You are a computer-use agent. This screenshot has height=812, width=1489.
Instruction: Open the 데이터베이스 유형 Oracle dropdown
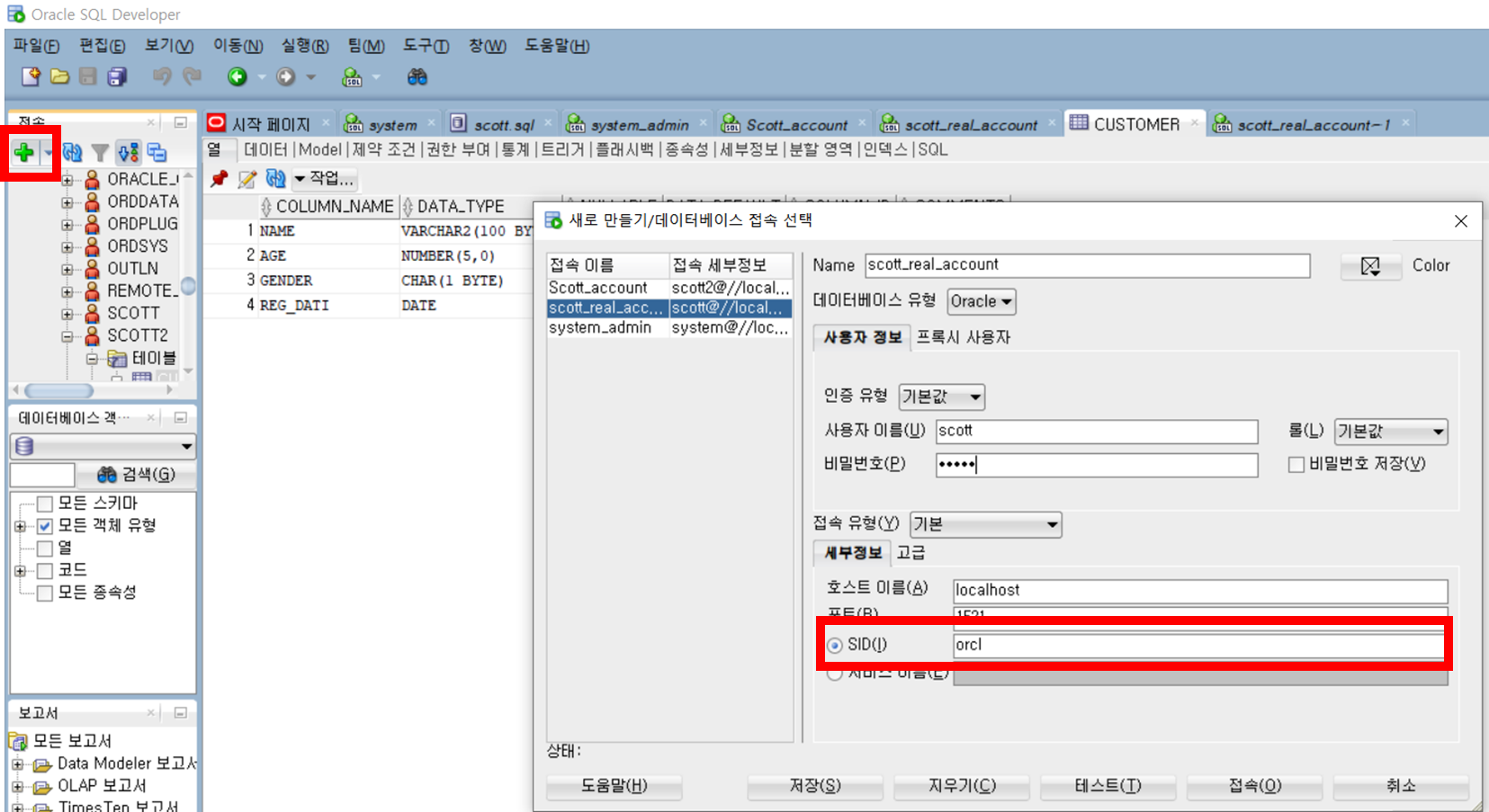point(982,301)
